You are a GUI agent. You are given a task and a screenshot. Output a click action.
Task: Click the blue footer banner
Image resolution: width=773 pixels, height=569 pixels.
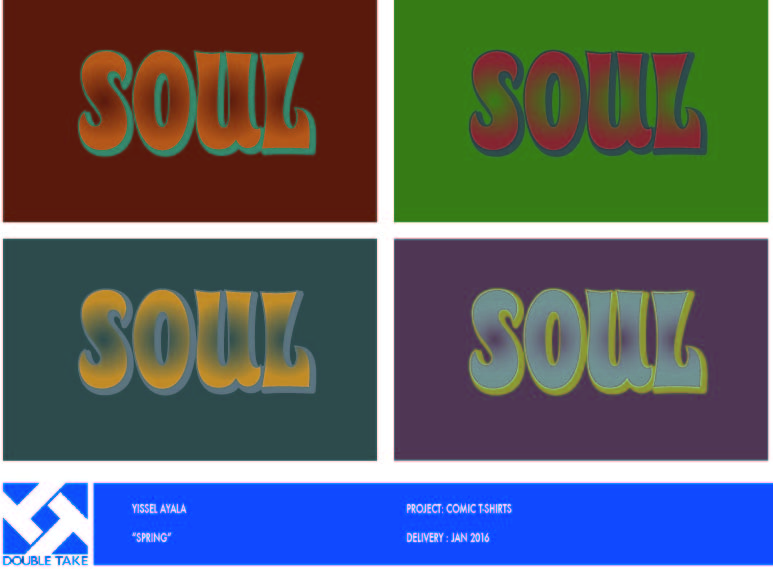[433, 524]
